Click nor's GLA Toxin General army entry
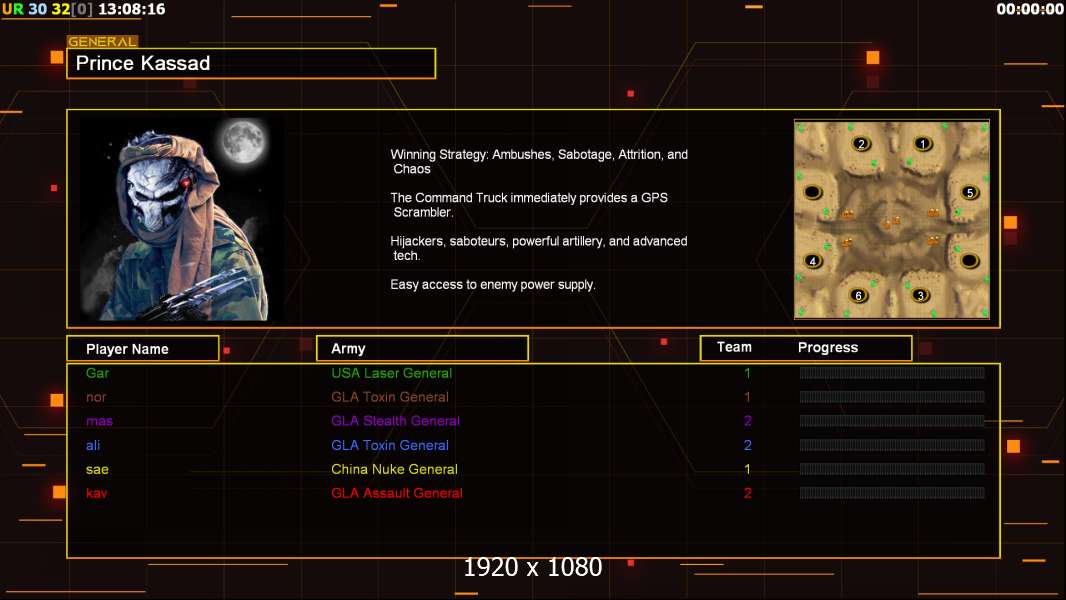This screenshot has width=1066, height=600. click(x=390, y=397)
